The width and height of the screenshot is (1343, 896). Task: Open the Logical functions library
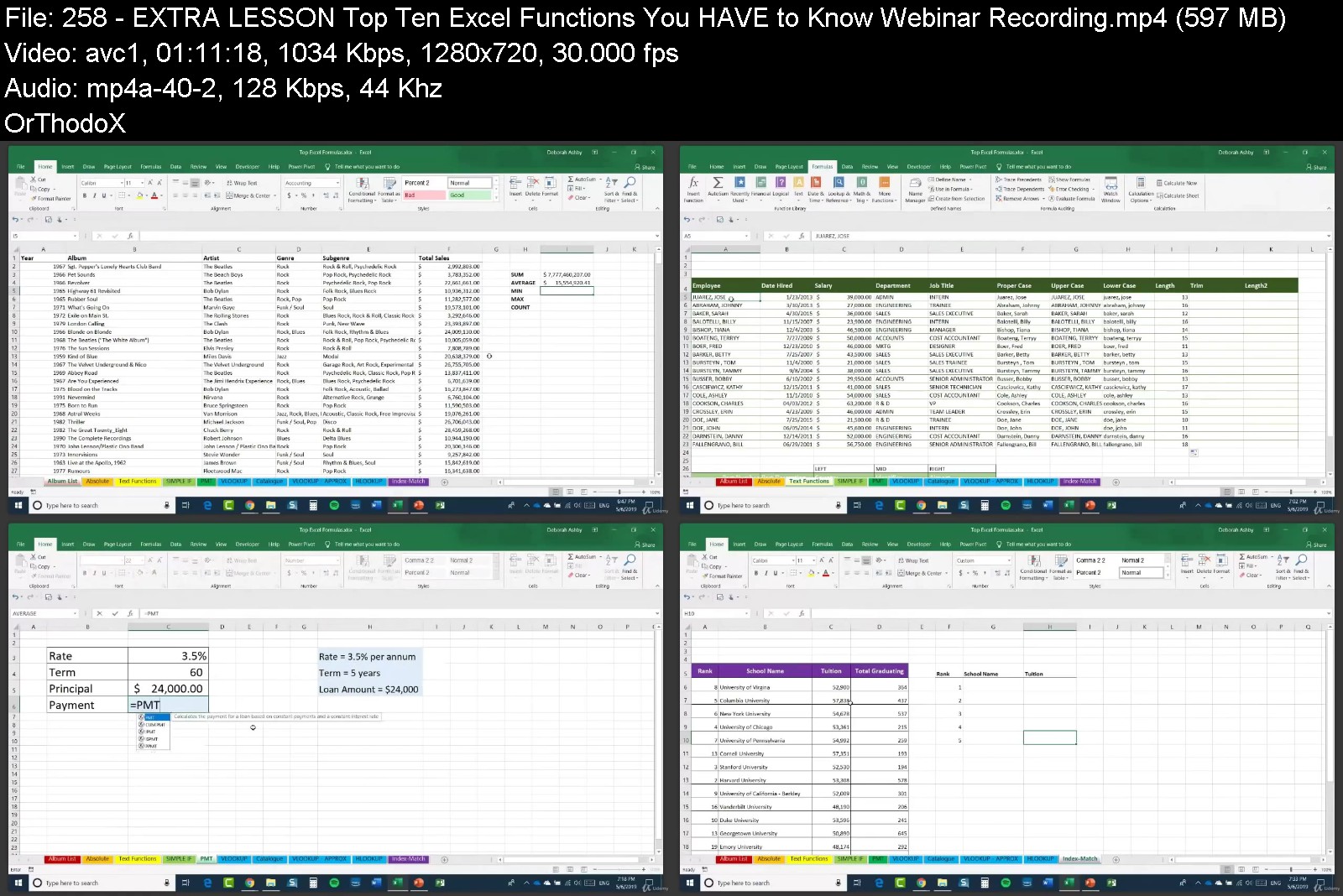tap(781, 189)
